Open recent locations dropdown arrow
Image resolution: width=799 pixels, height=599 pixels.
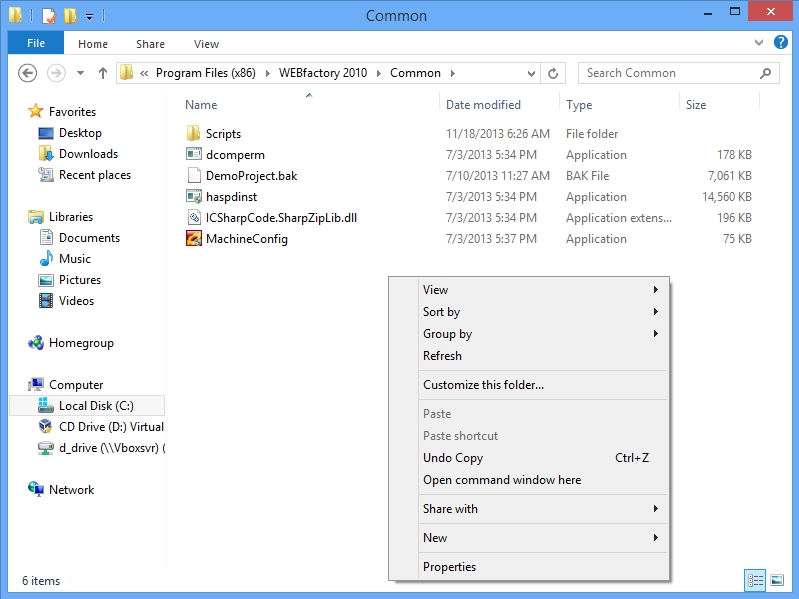[80, 73]
